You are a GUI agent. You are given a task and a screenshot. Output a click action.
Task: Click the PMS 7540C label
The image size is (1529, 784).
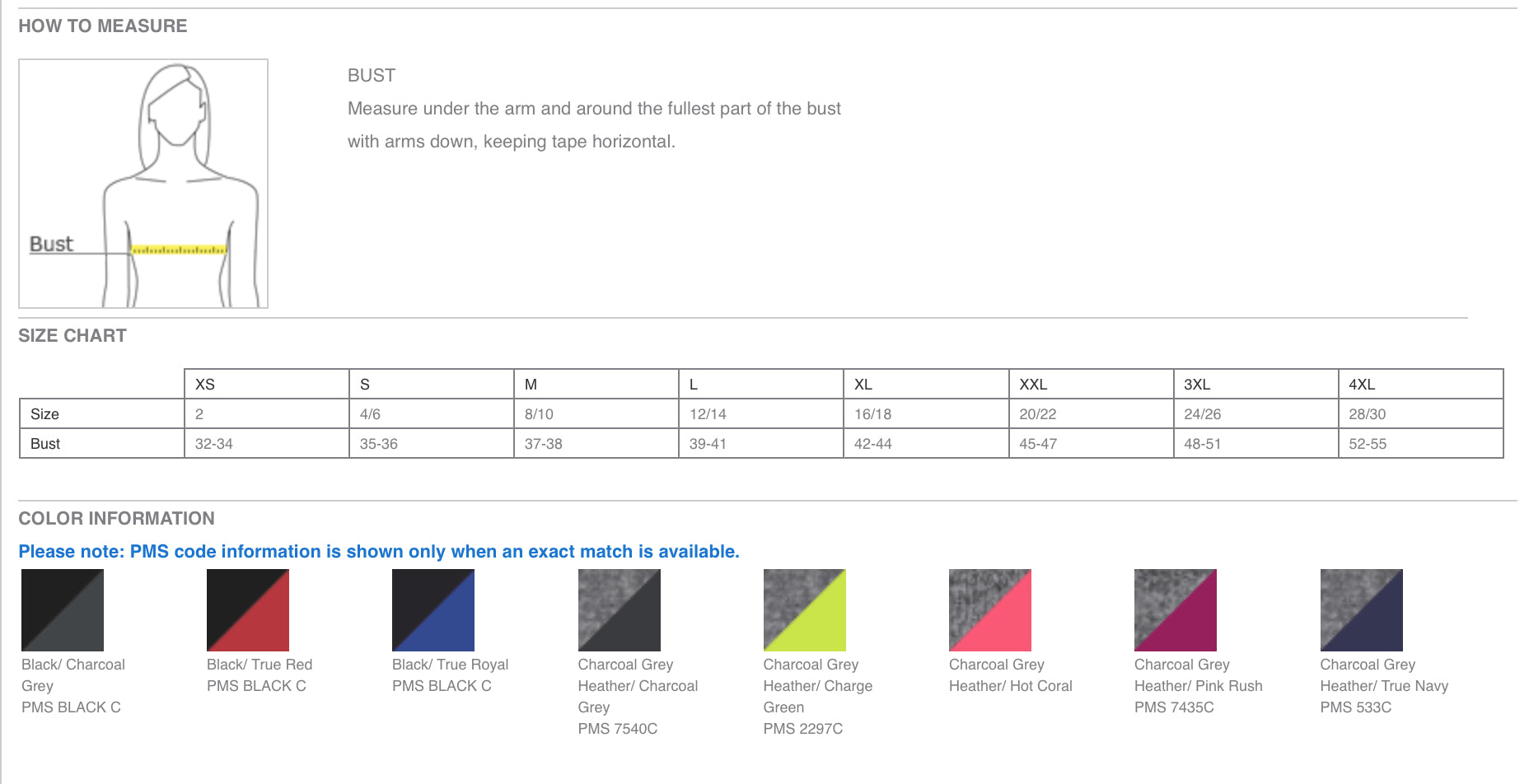[x=618, y=729]
